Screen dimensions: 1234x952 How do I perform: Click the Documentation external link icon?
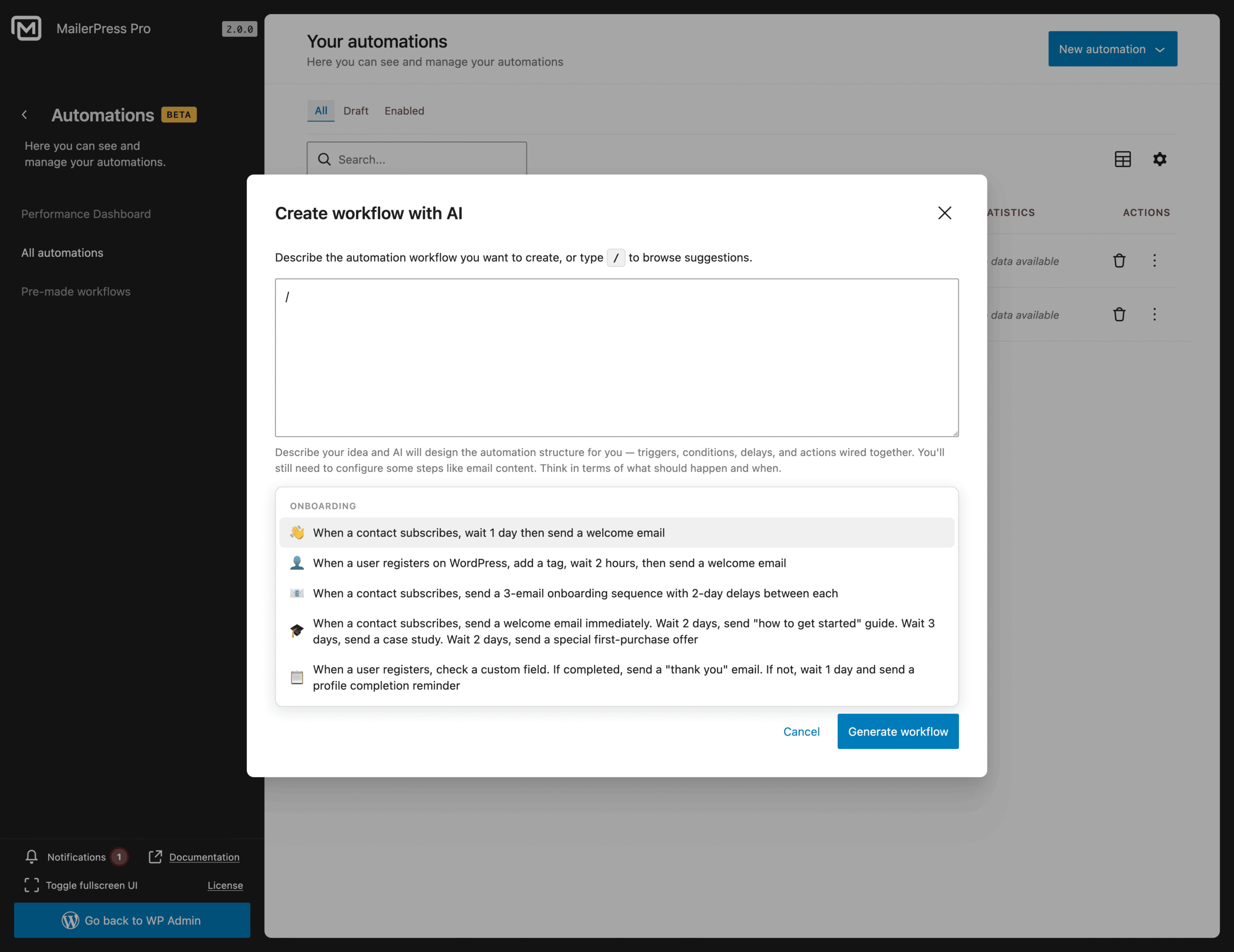coord(155,857)
